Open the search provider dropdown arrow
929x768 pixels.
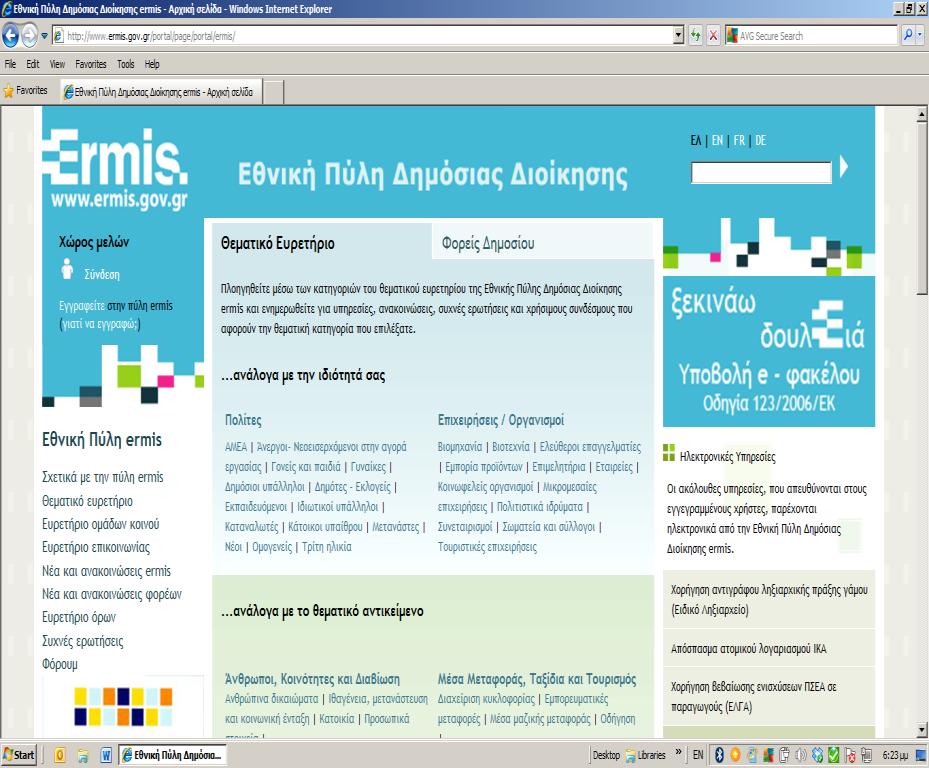pyautogui.click(x=920, y=36)
